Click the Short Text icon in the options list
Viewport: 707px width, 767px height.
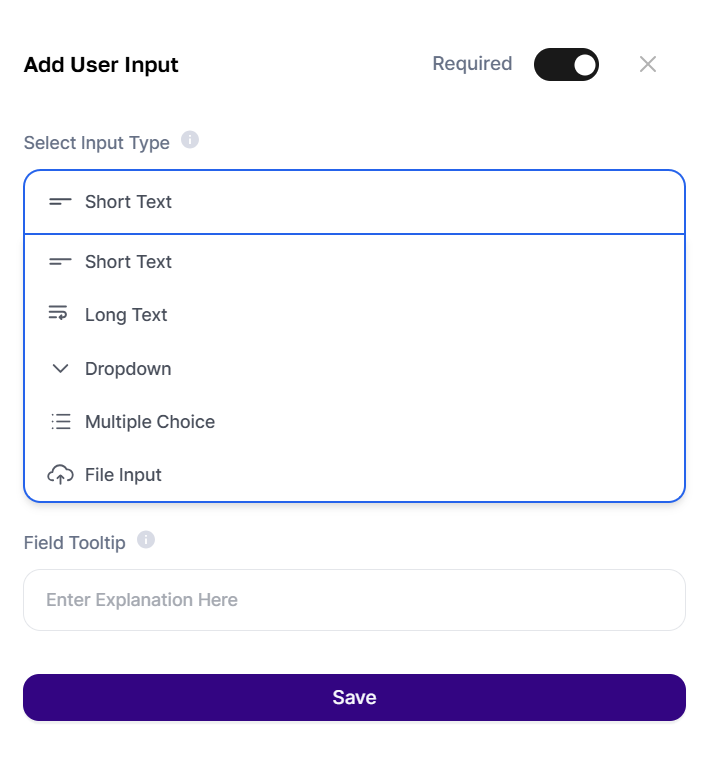click(60, 262)
